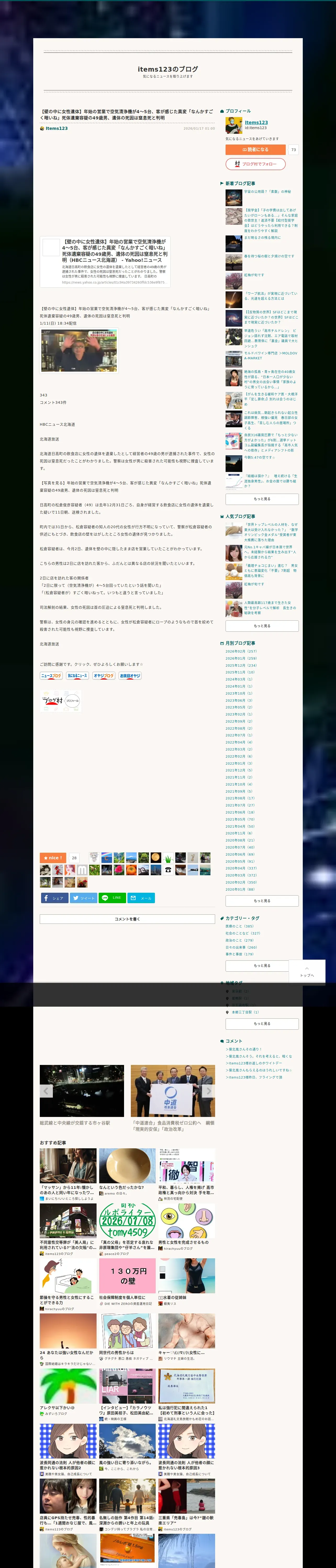
Task: Click the 気になるニュース ranking badge
Action: click(77, 676)
